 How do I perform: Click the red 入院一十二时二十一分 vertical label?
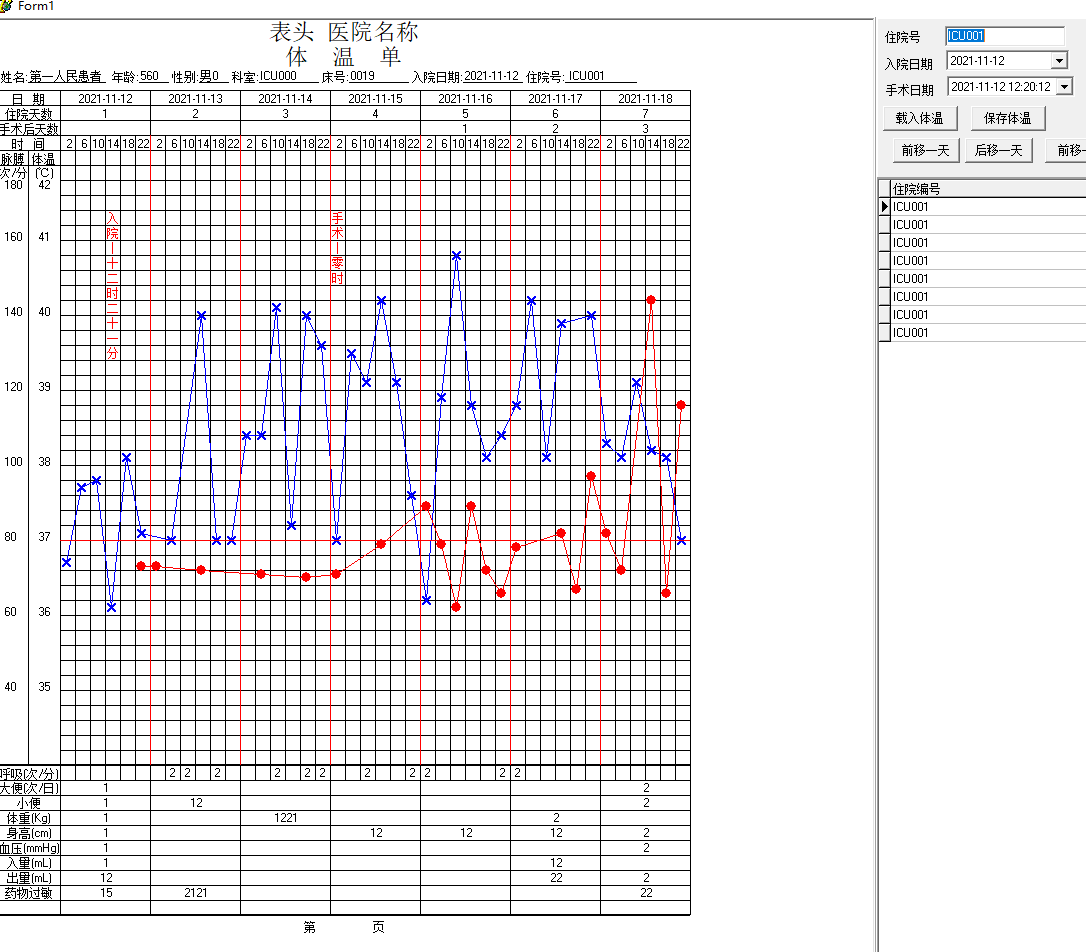click(112, 286)
